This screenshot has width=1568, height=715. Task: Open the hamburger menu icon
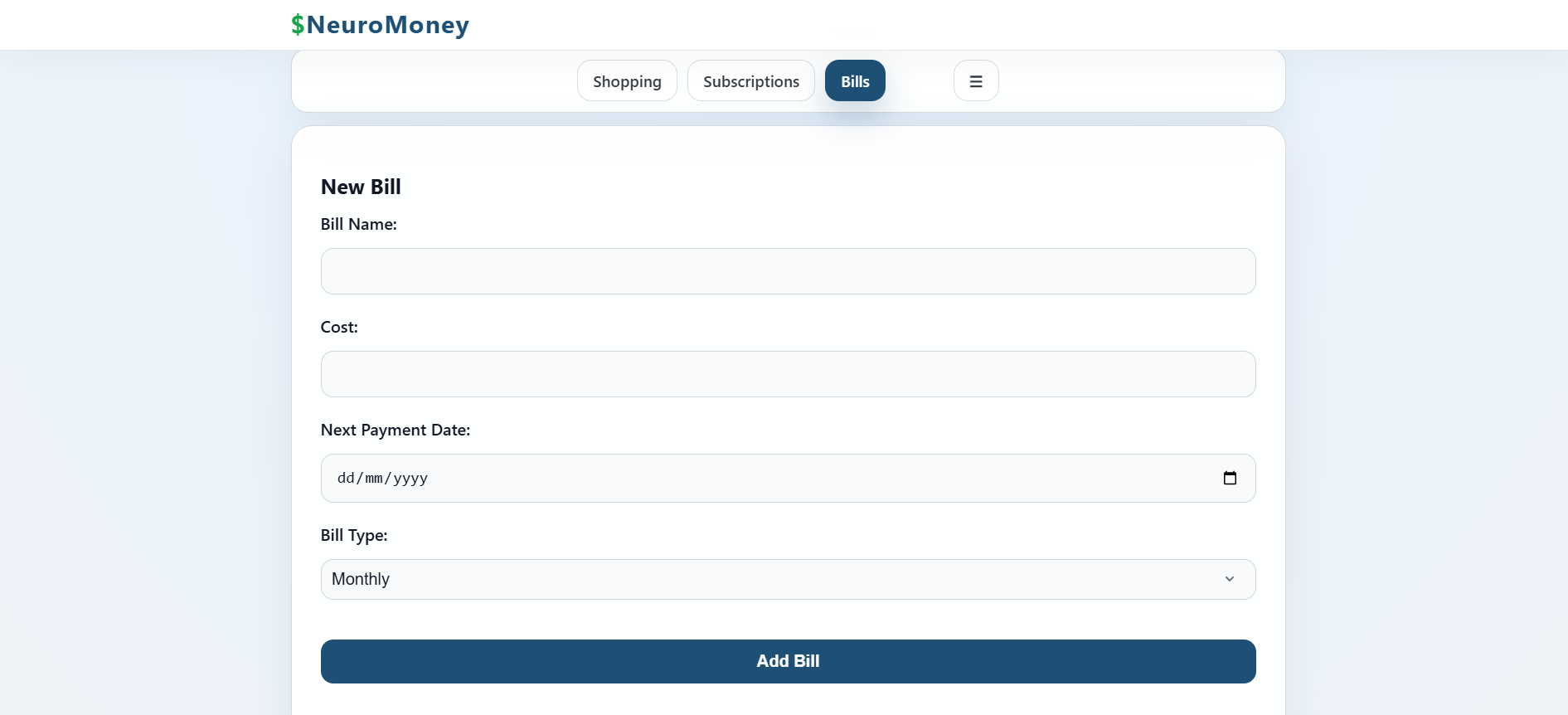(976, 81)
